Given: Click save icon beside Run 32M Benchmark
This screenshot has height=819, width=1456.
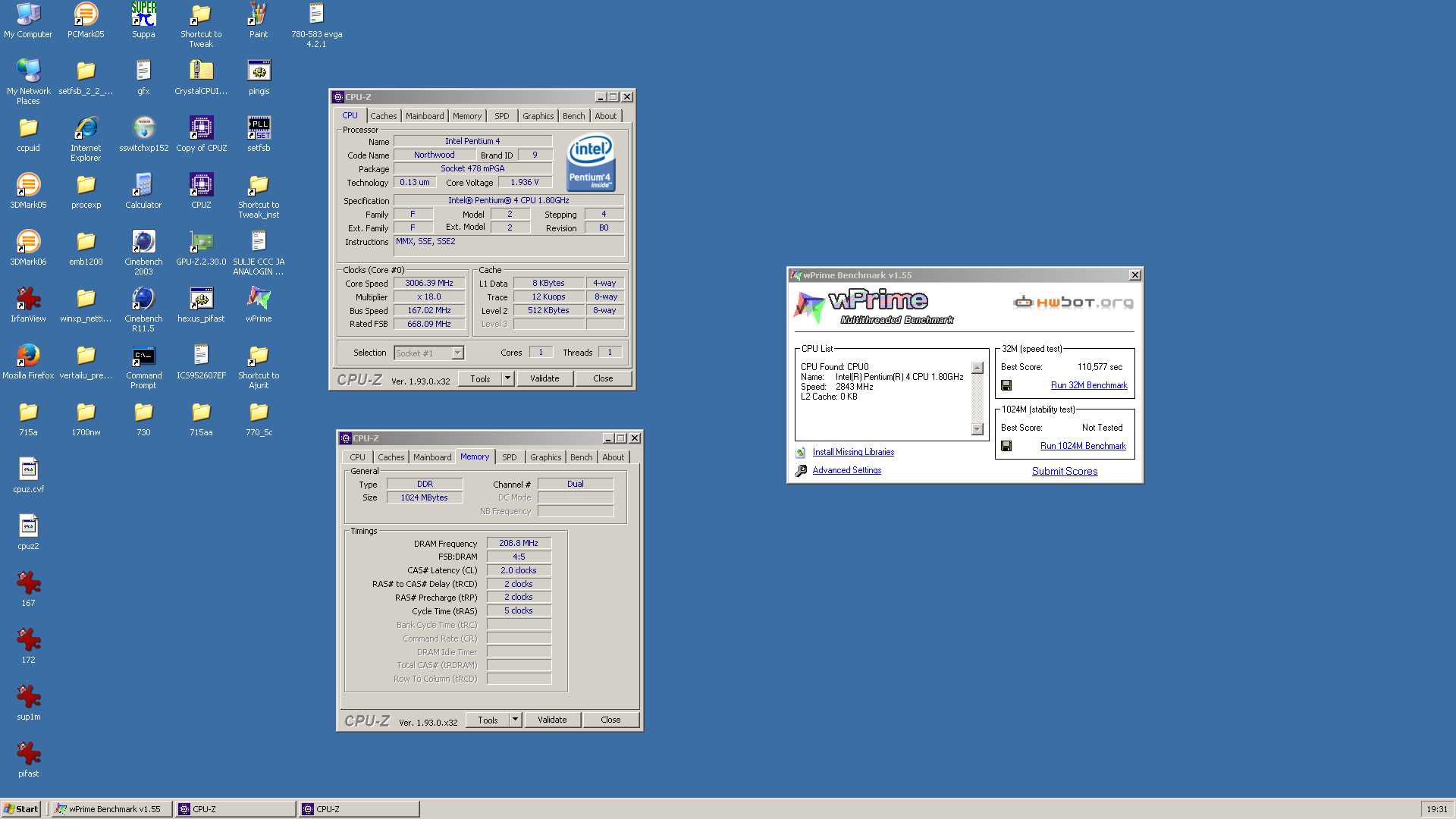Looking at the screenshot, I should point(1006,385).
